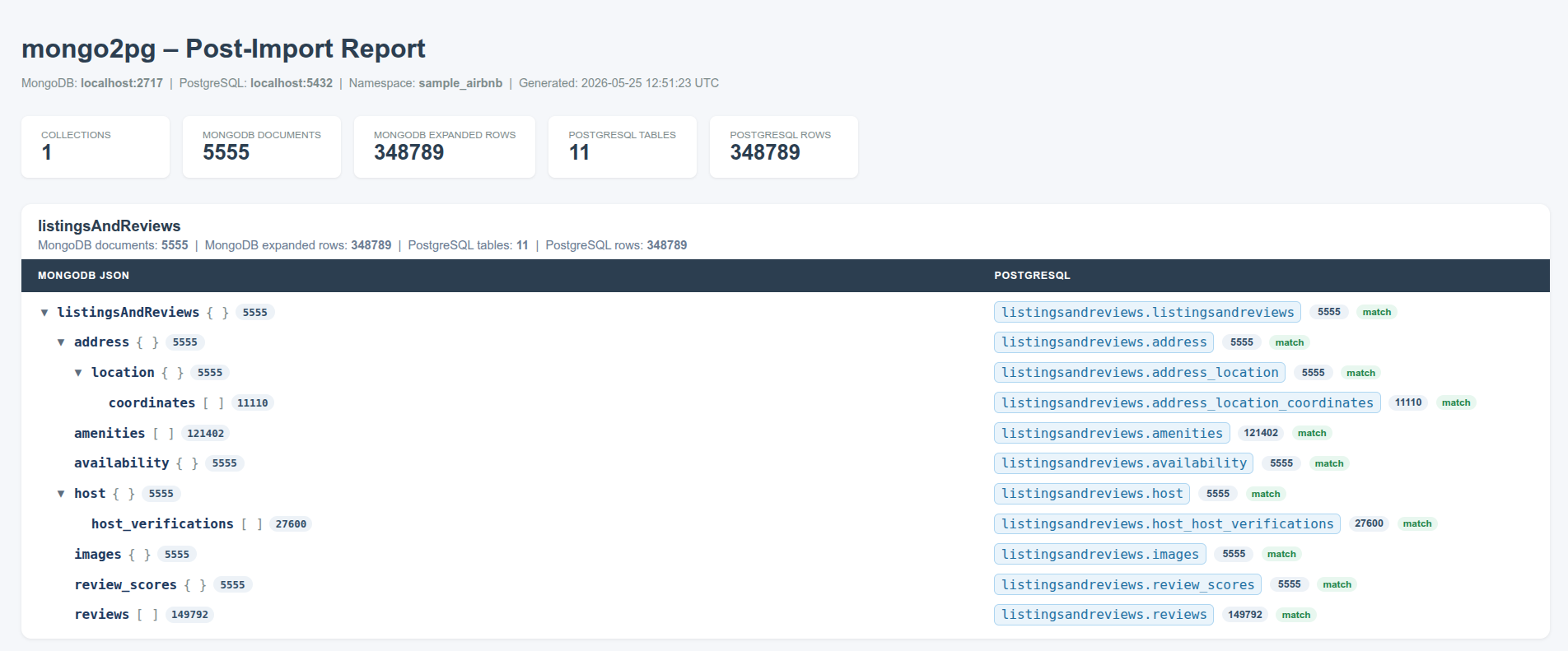Select the review_scores object row
Viewport: 1568px width, 651px height.
click(x=163, y=584)
